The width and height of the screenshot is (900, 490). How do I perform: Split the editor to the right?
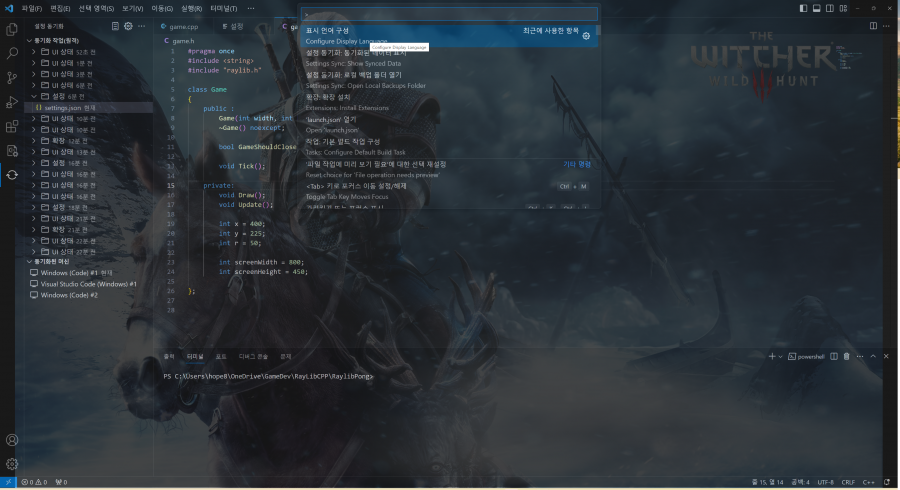[873, 26]
